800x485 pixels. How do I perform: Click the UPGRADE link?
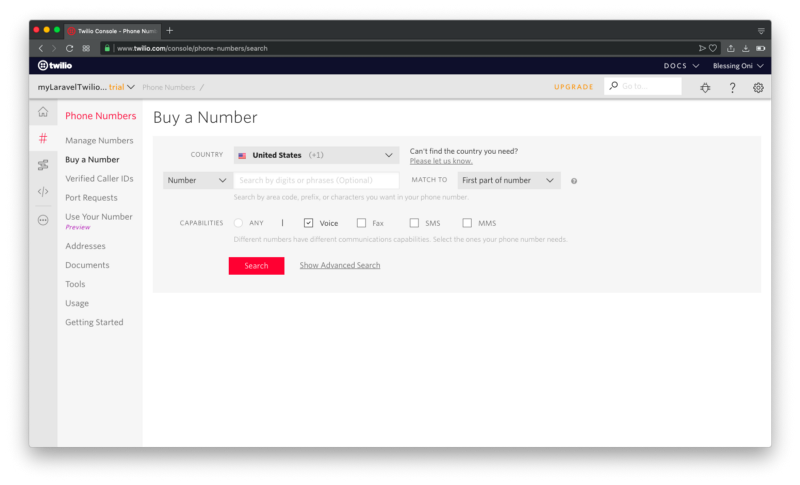[573, 87]
